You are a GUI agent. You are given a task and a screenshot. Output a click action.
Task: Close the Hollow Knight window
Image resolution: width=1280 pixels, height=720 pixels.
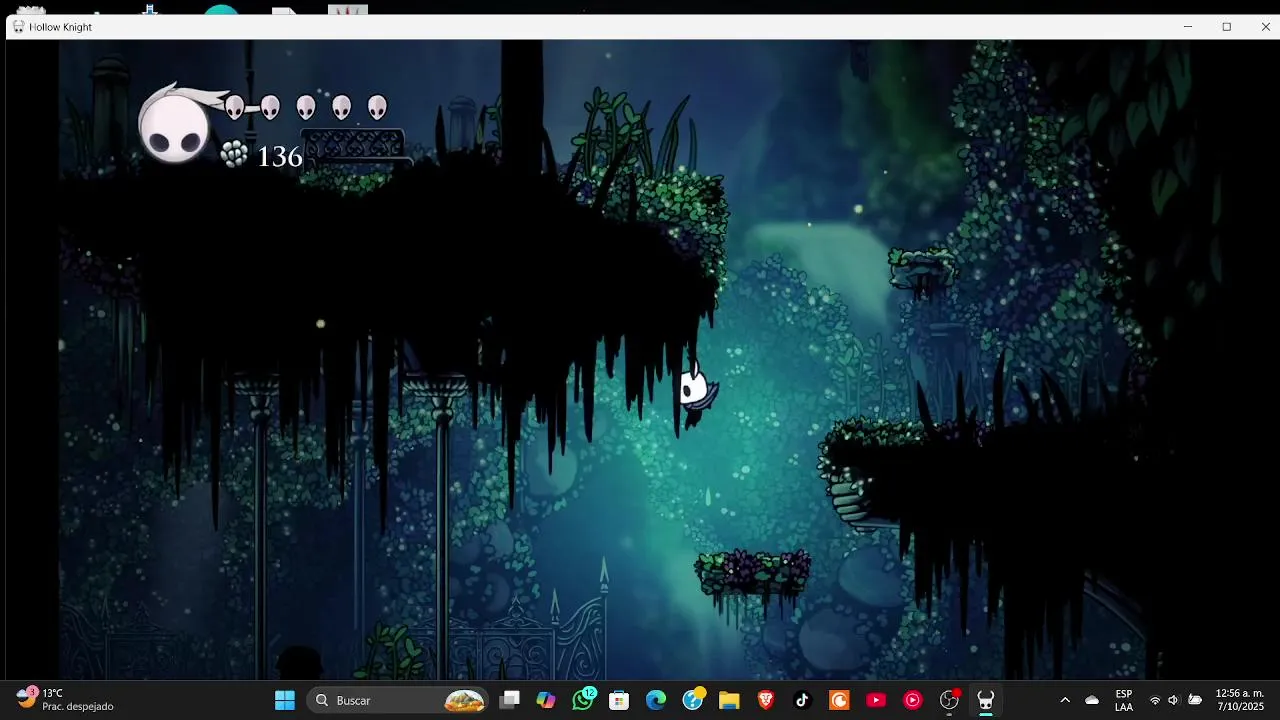(1265, 27)
